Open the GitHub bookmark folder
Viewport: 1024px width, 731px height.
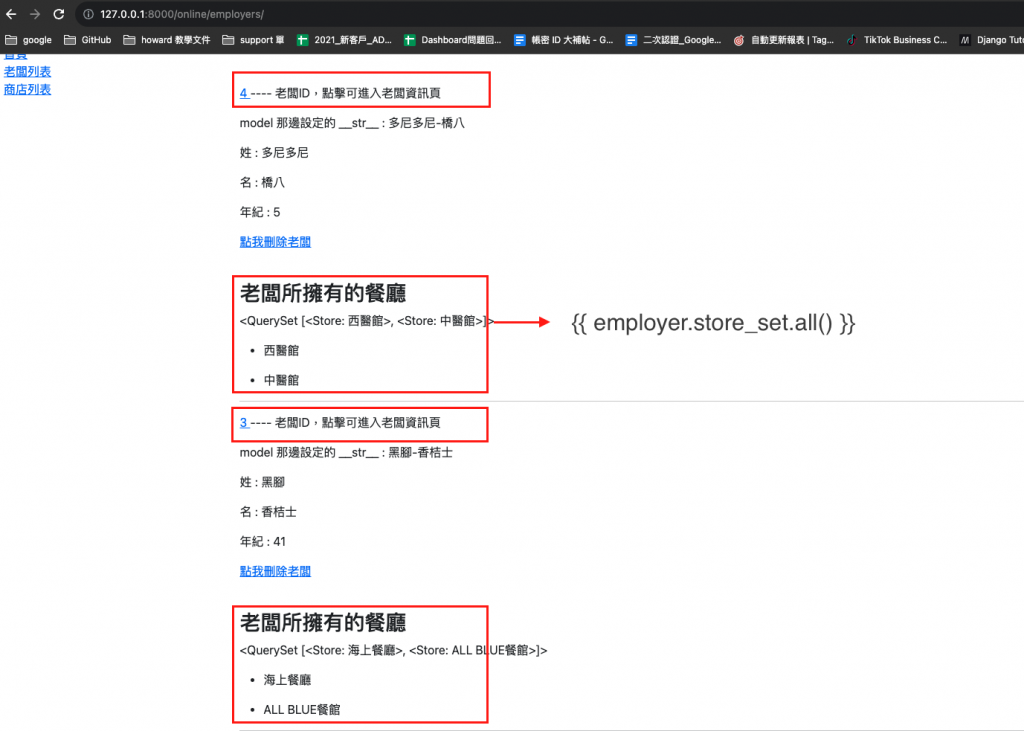coord(88,40)
